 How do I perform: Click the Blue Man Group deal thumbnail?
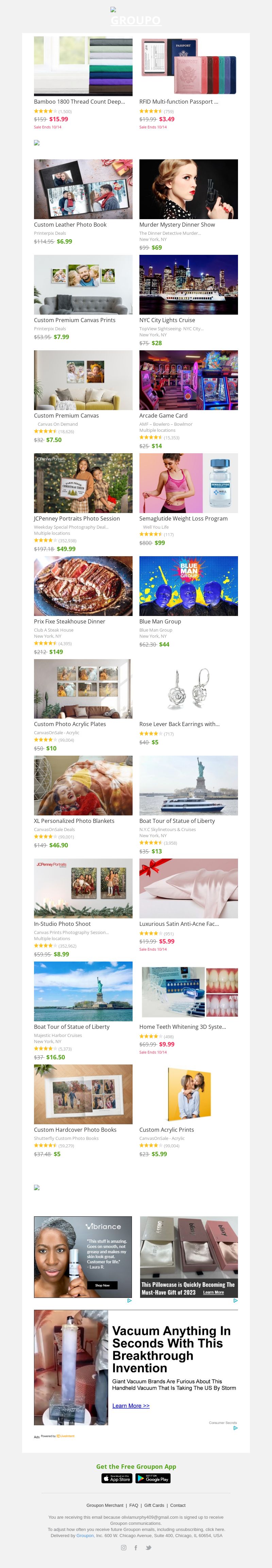pyautogui.click(x=189, y=586)
